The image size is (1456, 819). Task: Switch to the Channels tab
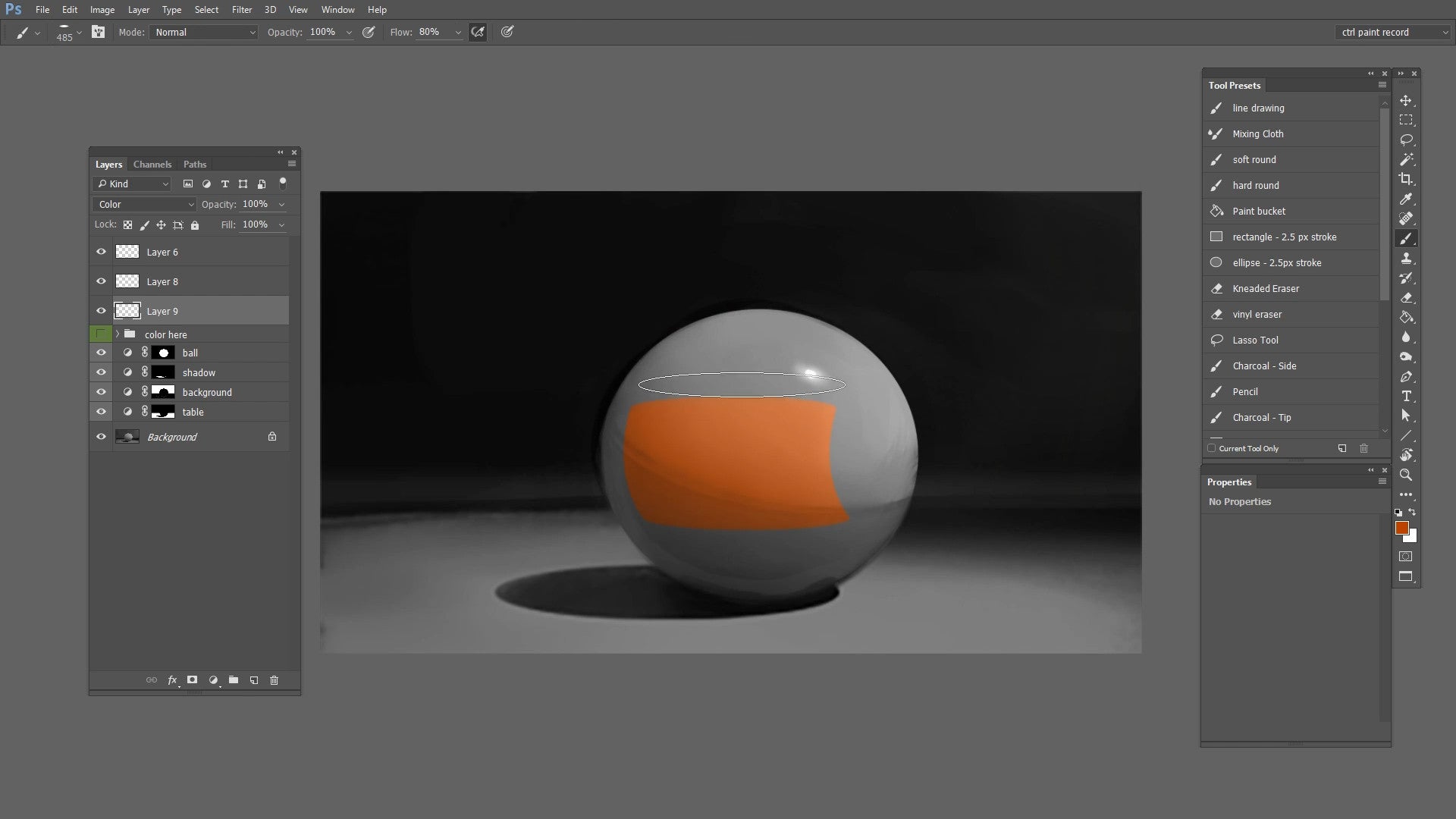[x=152, y=164]
